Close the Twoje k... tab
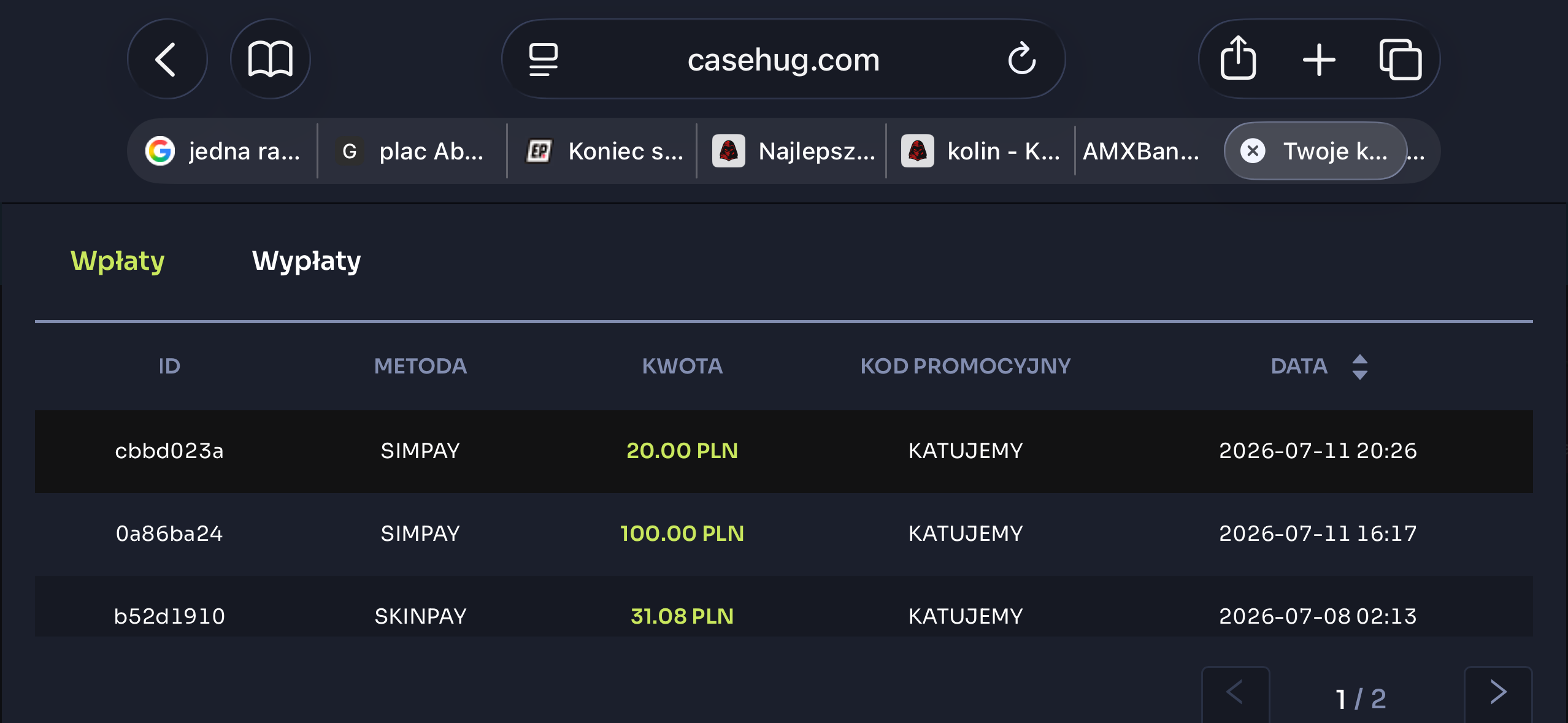 (x=1253, y=151)
